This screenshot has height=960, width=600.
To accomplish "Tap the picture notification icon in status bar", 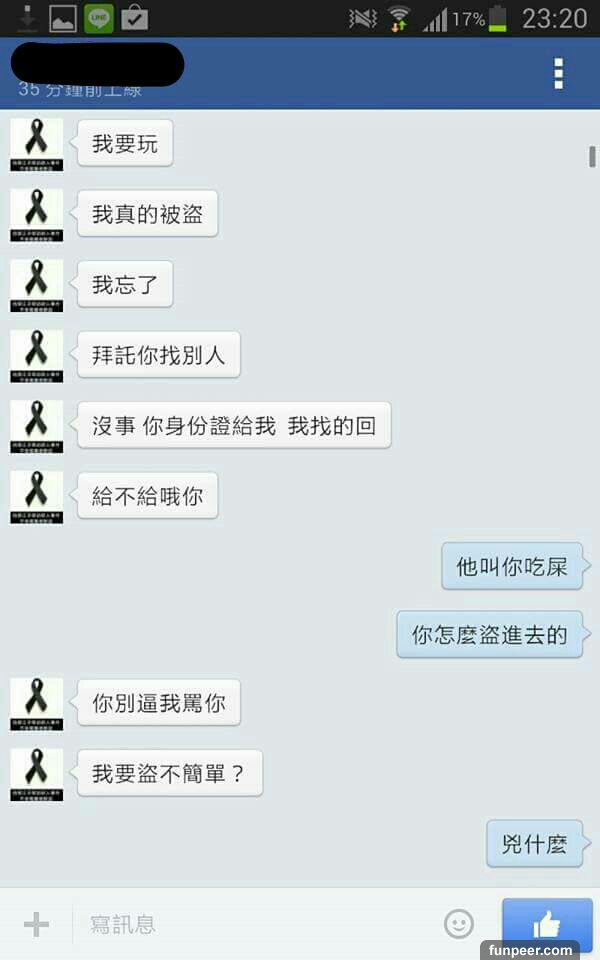I will coord(62,18).
